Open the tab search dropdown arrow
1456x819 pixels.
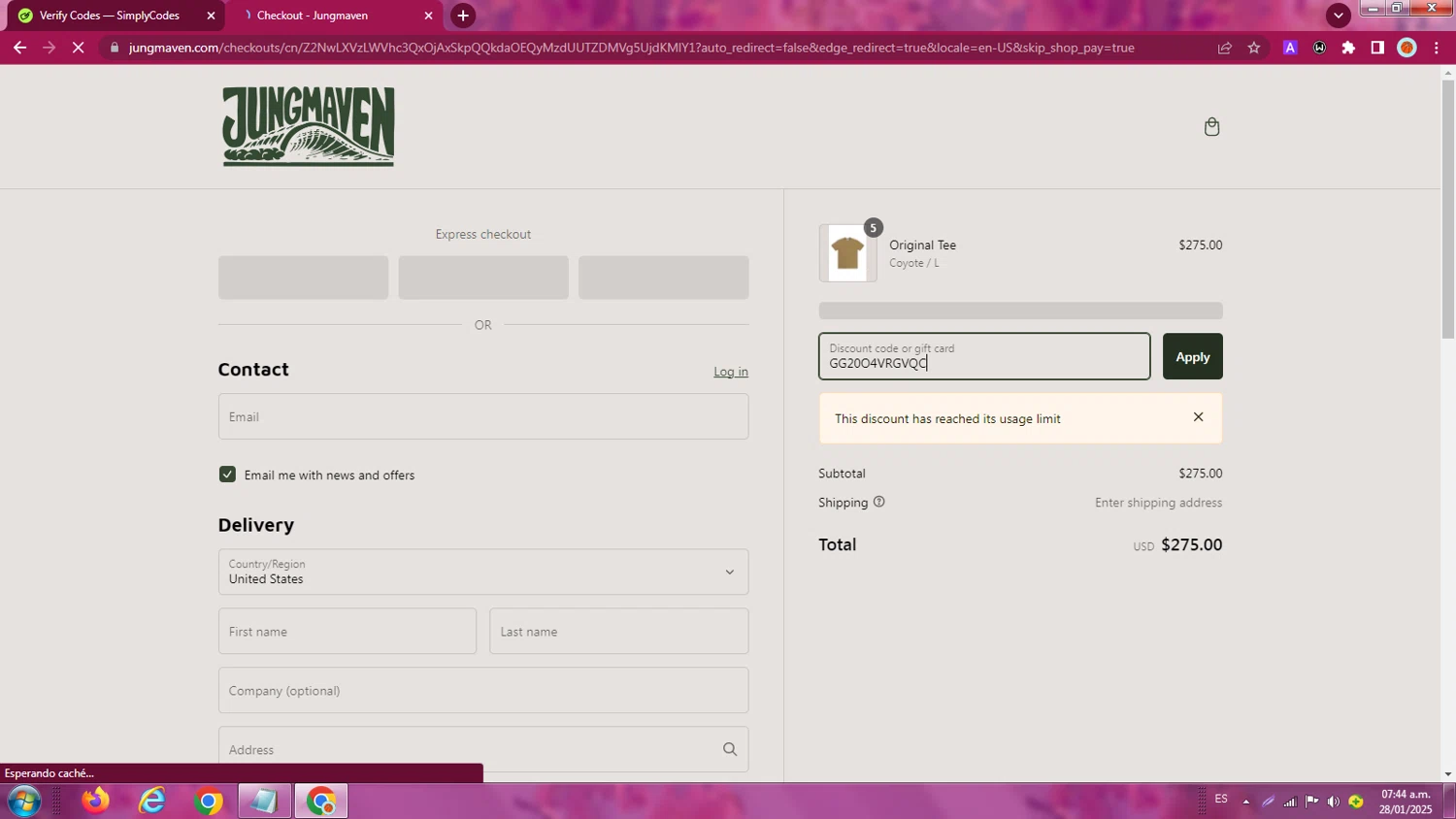tap(1339, 16)
